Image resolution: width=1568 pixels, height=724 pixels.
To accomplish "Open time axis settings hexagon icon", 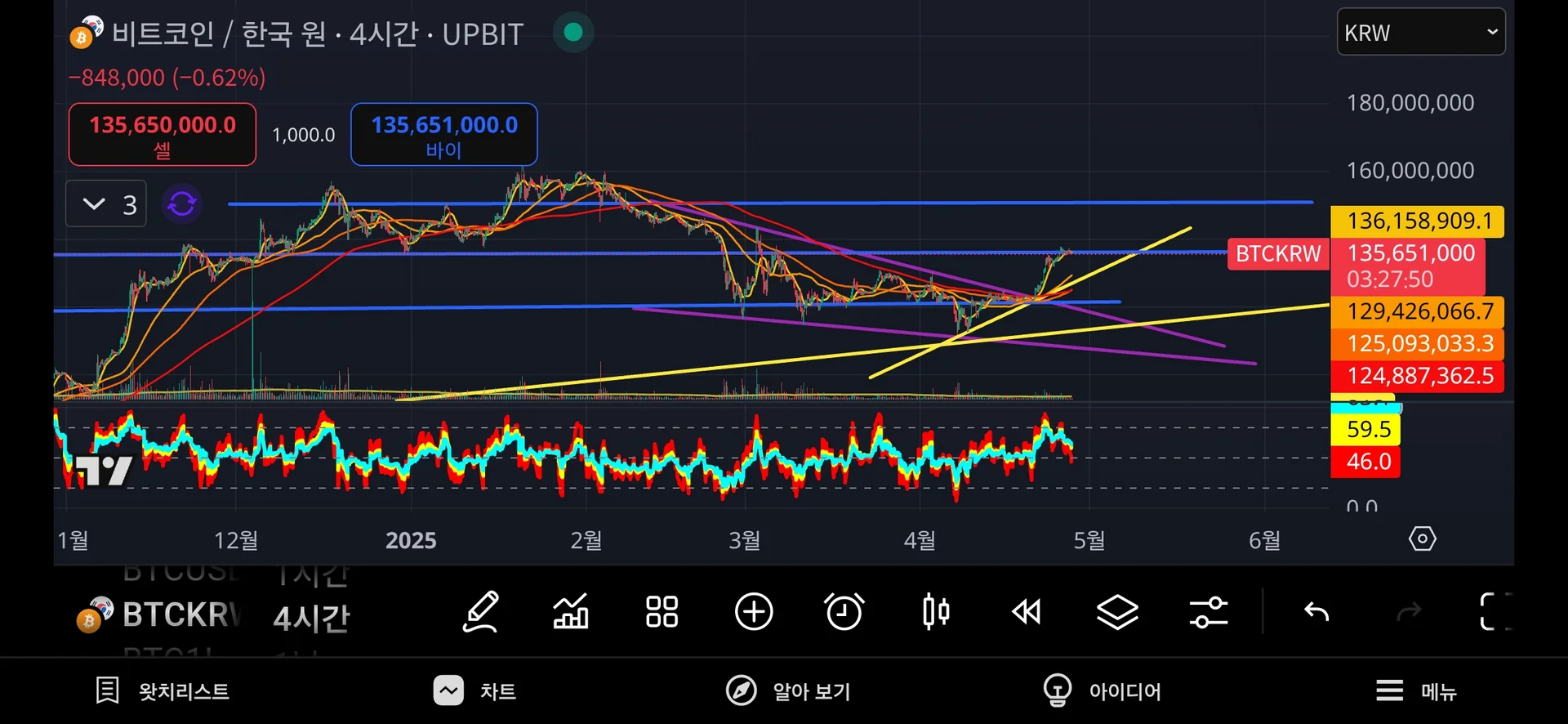I will click(x=1422, y=539).
